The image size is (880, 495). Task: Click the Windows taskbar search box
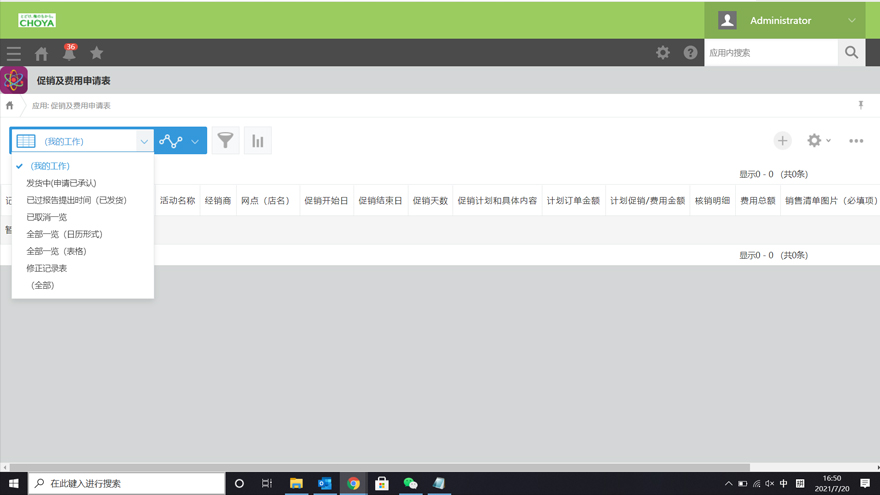[126, 483]
